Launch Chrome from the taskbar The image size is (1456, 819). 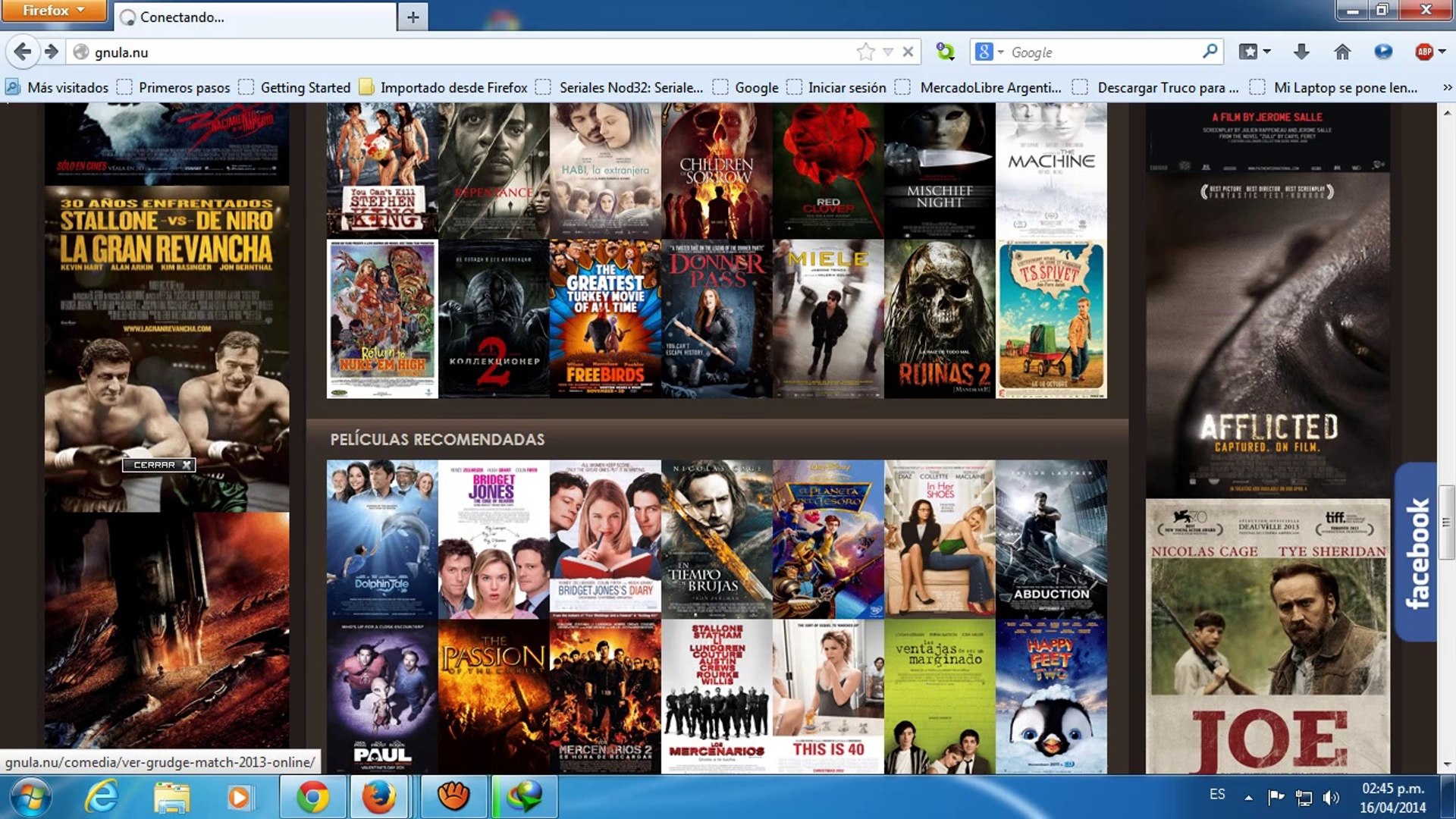point(312,797)
